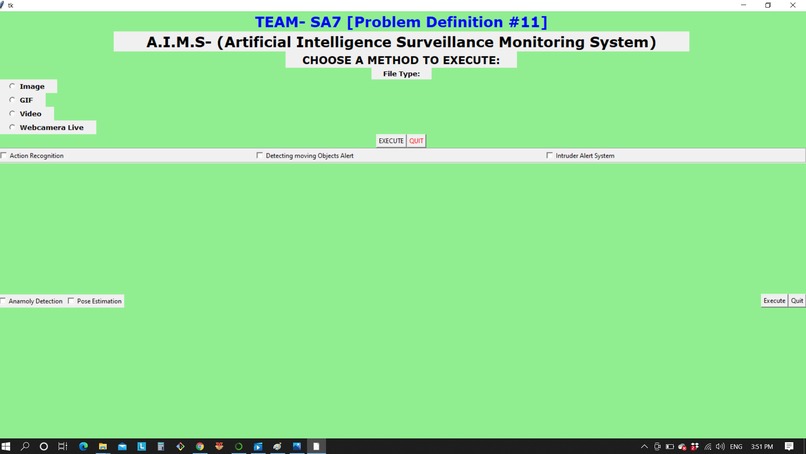This screenshot has width=806, height=454.
Task: Select the GIF file type option
Action: 12,100
